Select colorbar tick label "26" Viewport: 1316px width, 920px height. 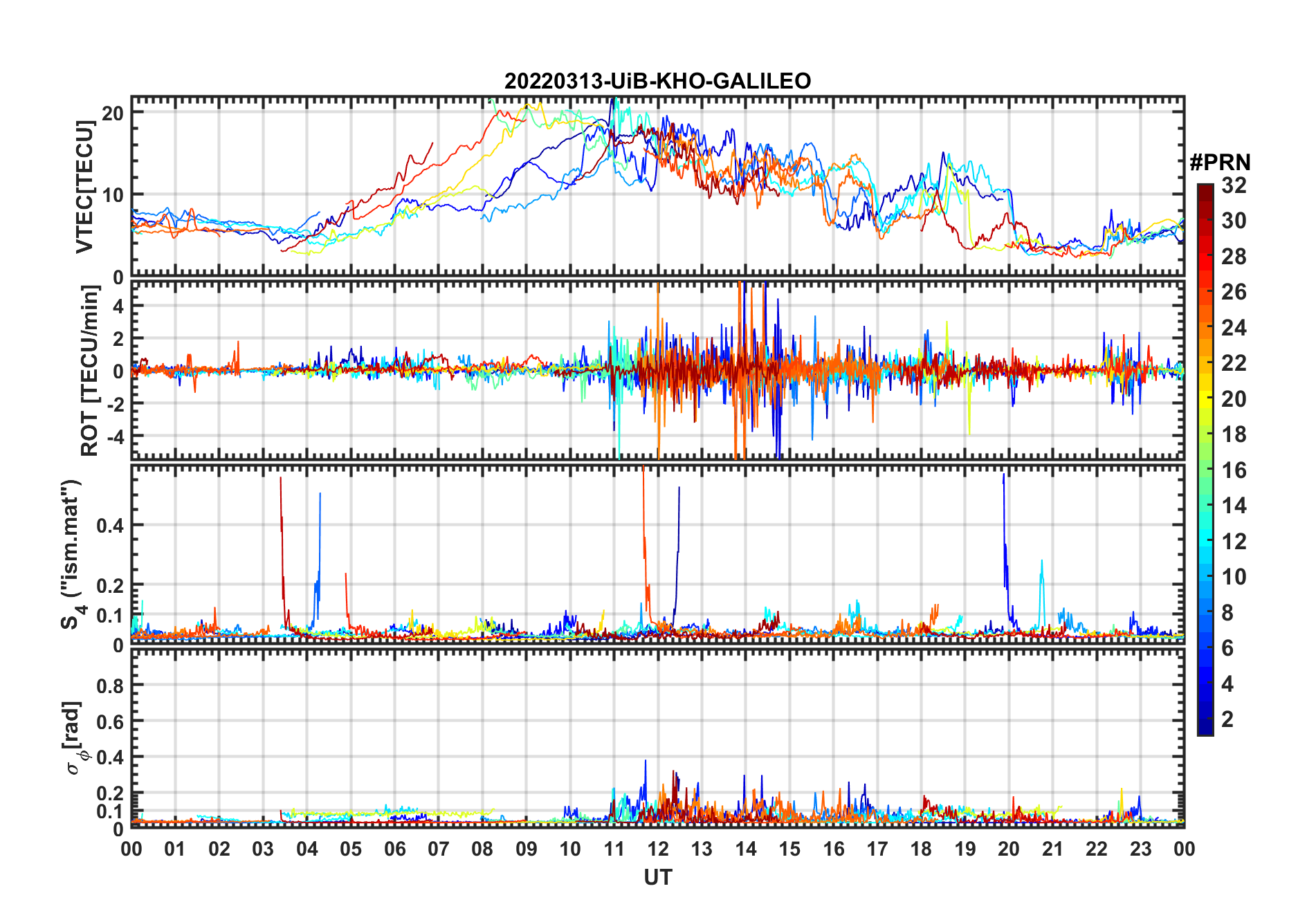tap(1234, 292)
